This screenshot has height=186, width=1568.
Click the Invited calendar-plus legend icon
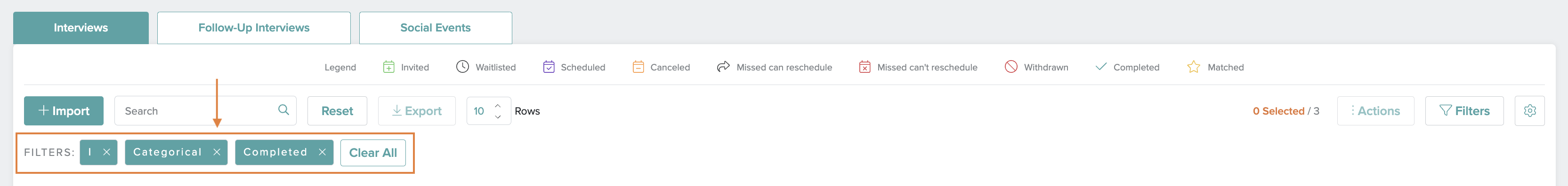coord(388,67)
